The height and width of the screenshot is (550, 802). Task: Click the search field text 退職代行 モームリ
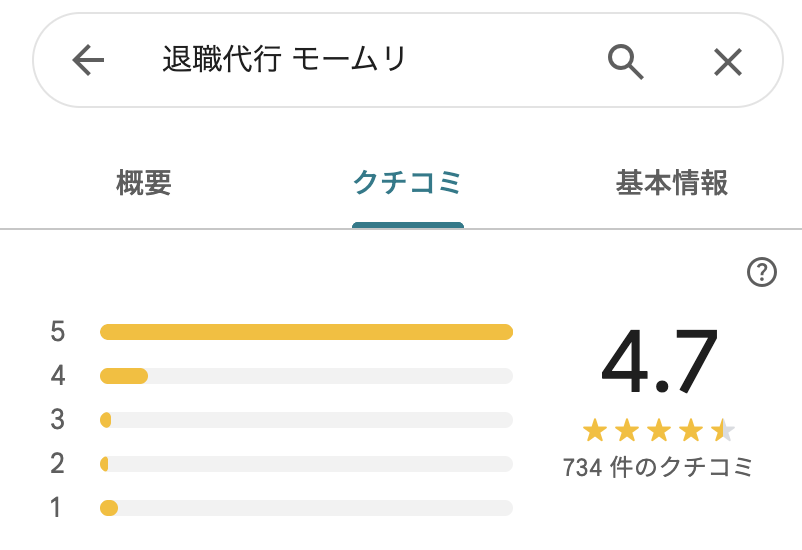pos(284,59)
